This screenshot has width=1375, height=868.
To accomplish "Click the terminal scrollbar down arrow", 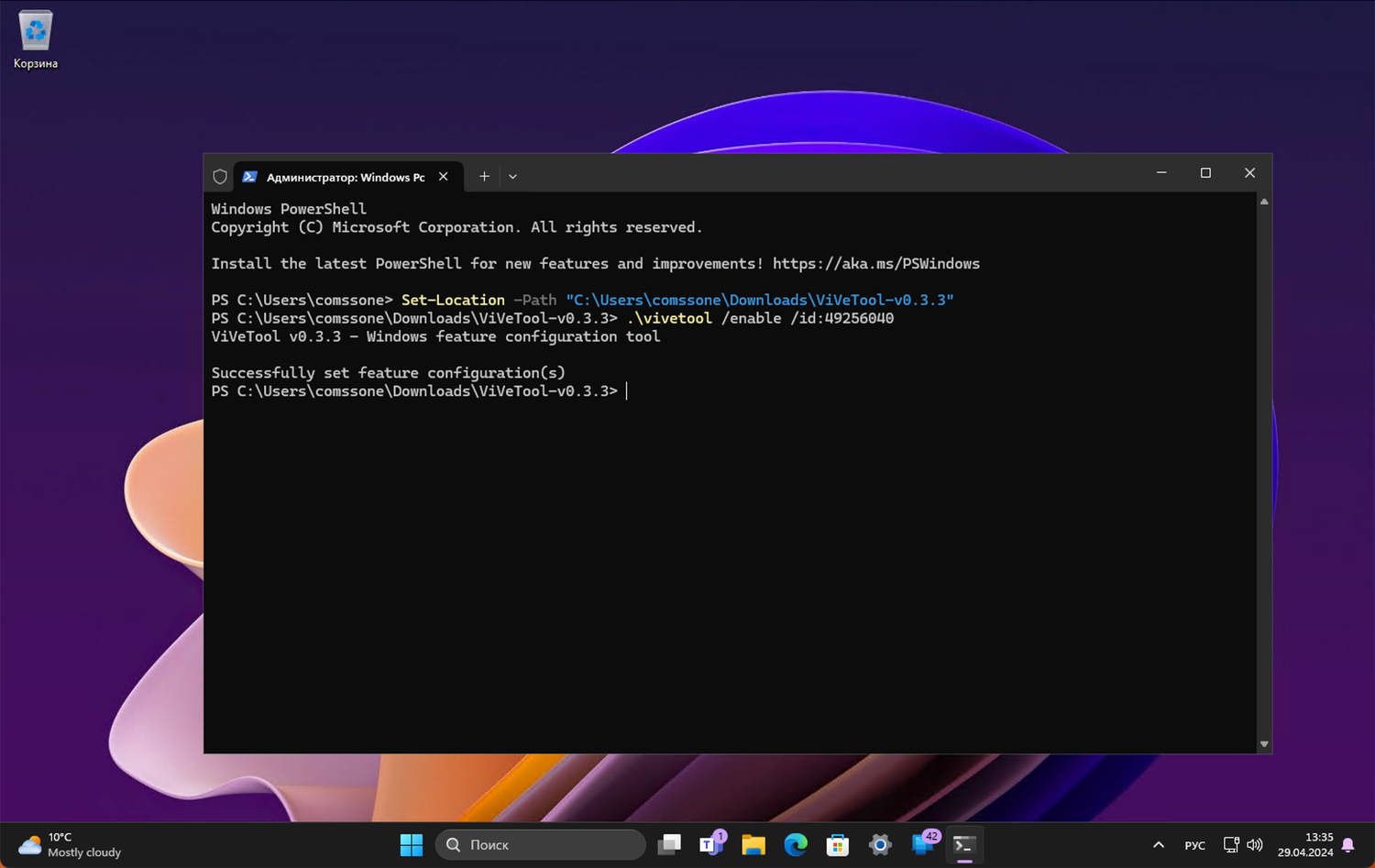I will pos(1264,744).
